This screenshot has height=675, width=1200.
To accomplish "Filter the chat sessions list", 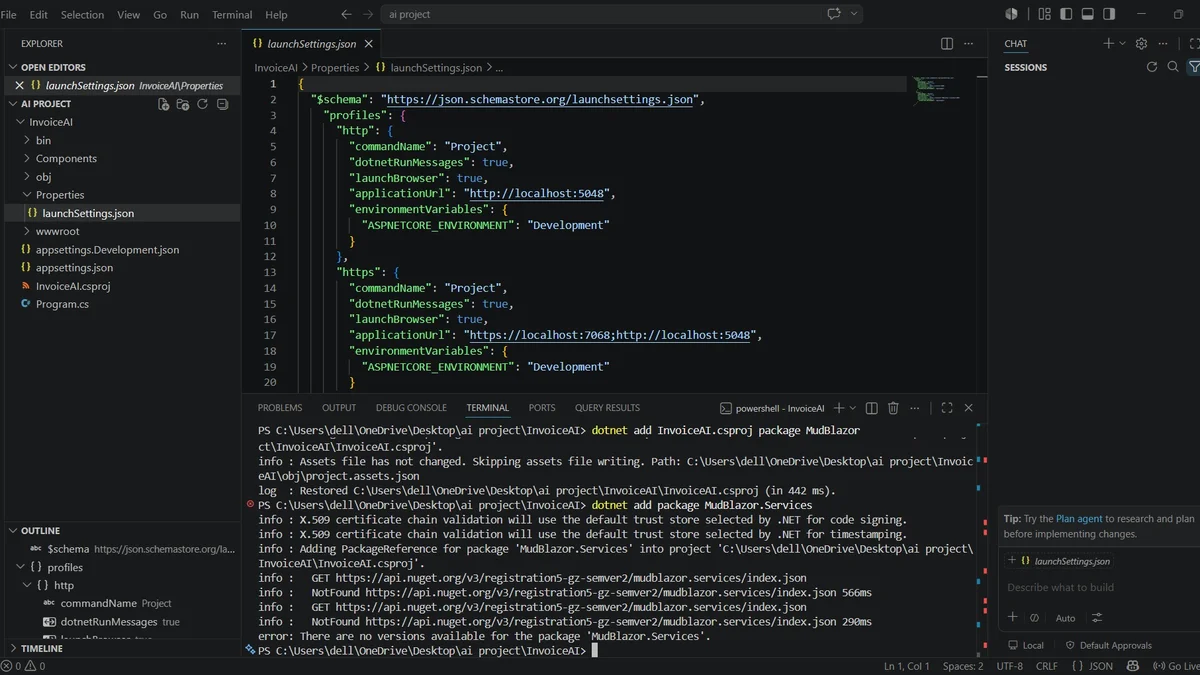I will pyautogui.click(x=1194, y=67).
